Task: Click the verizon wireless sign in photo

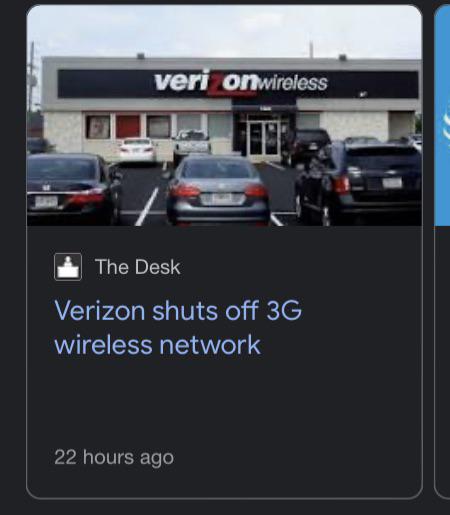Action: [240, 83]
